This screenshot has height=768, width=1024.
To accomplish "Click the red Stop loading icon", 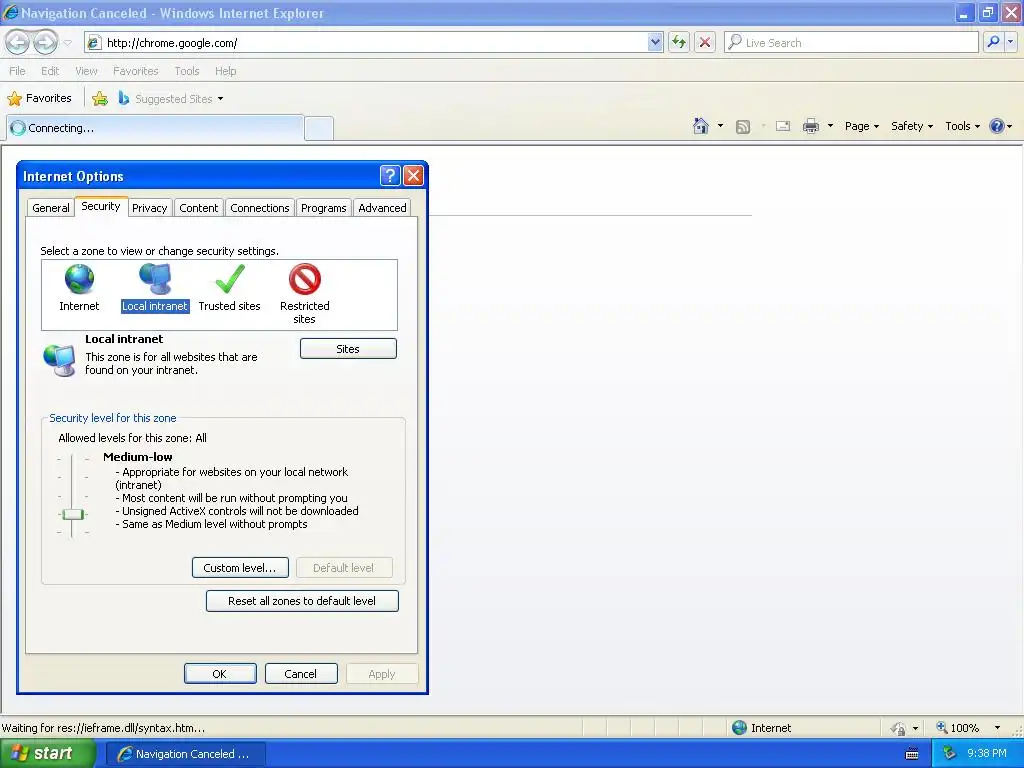I will [705, 42].
